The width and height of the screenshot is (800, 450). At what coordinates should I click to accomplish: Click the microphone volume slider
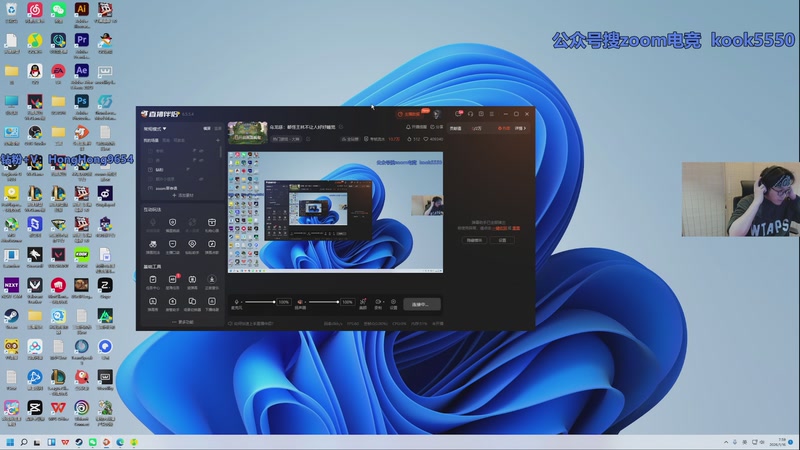[x=262, y=302]
